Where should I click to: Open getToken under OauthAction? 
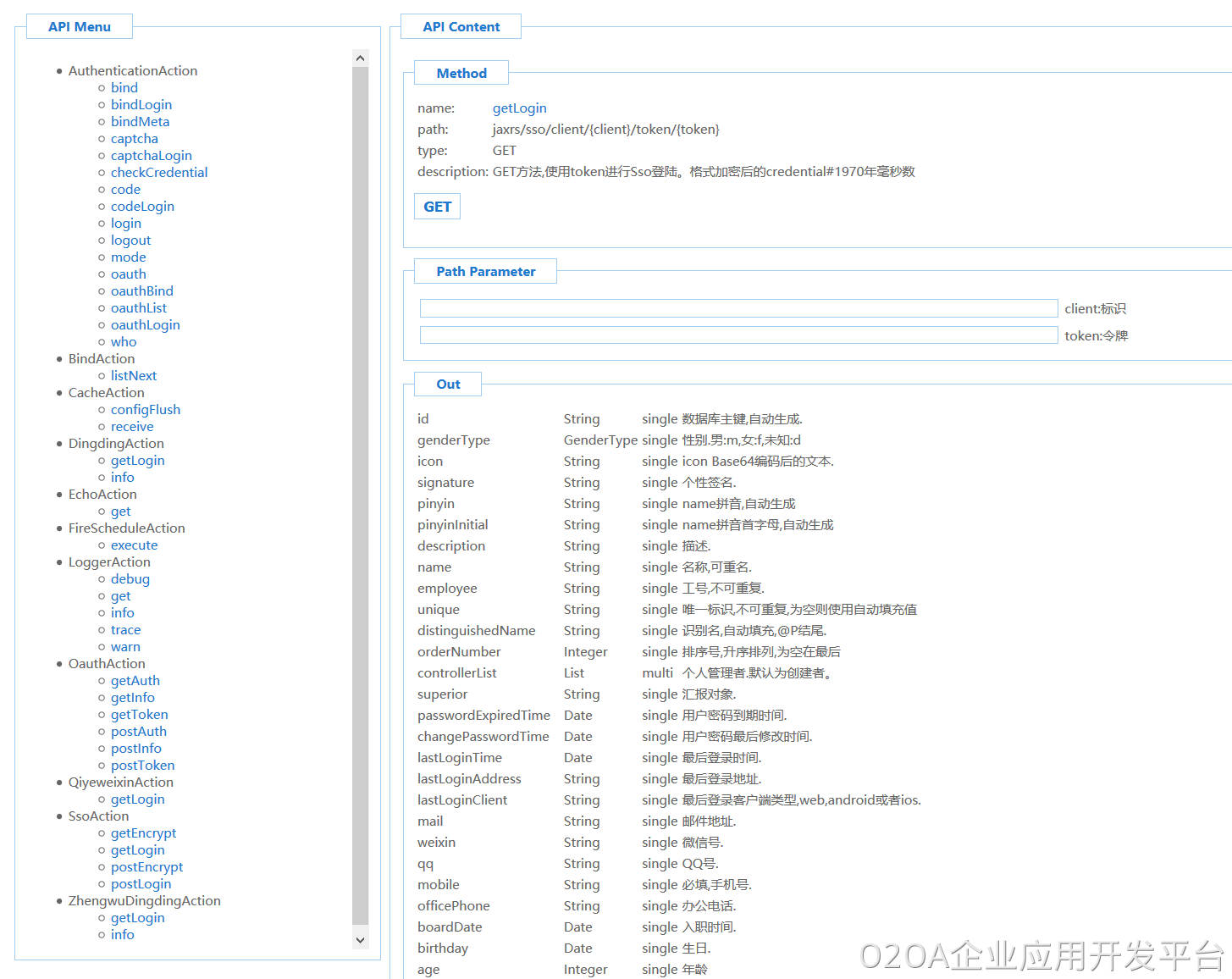pyautogui.click(x=139, y=714)
